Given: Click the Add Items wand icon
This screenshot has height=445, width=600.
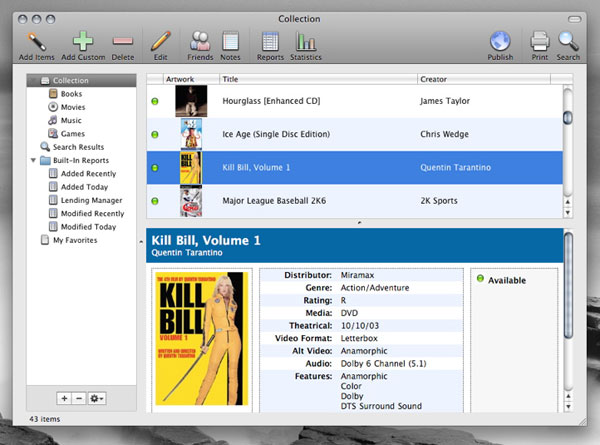Looking at the screenshot, I should point(36,42).
